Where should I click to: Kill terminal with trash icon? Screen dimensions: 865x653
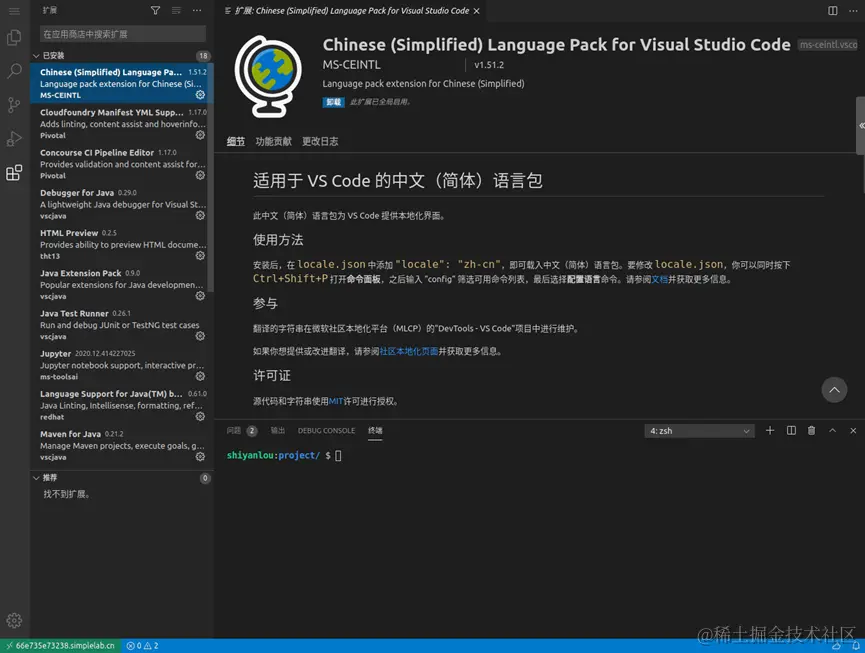(811, 431)
